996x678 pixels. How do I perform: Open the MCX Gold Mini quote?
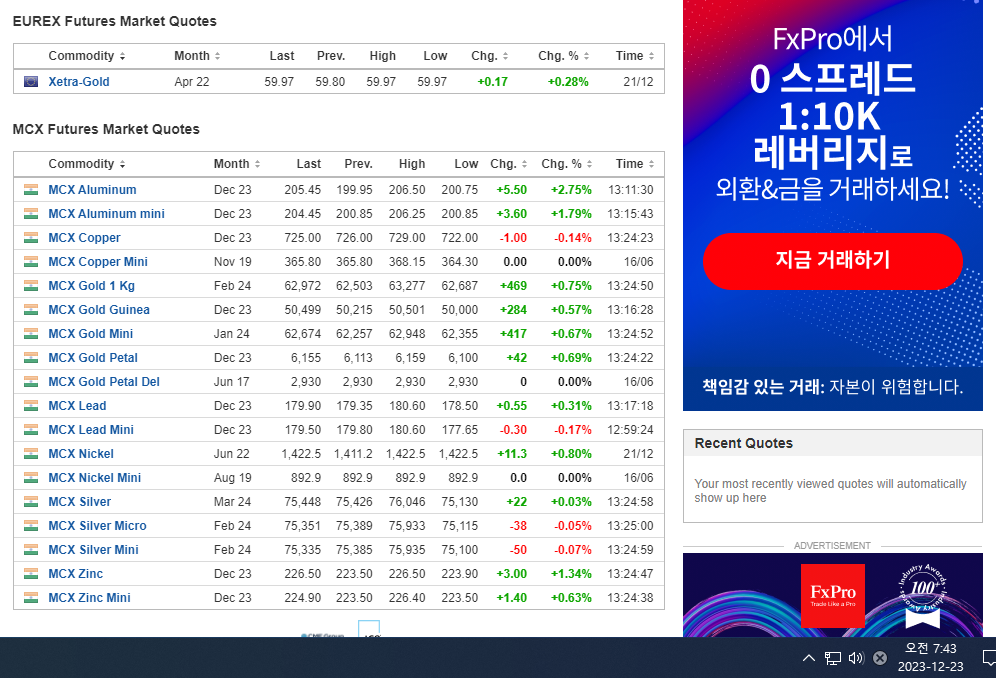tap(91, 334)
